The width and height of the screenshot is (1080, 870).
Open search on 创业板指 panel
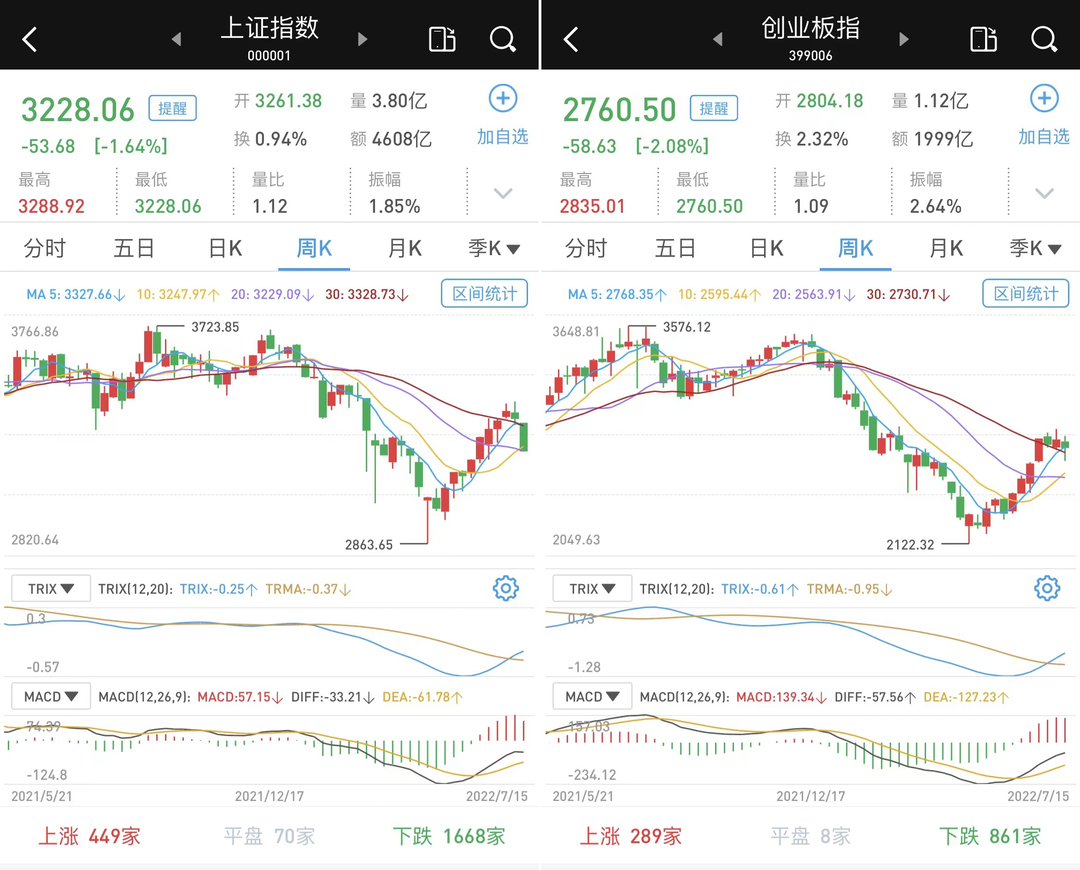click(1044, 40)
